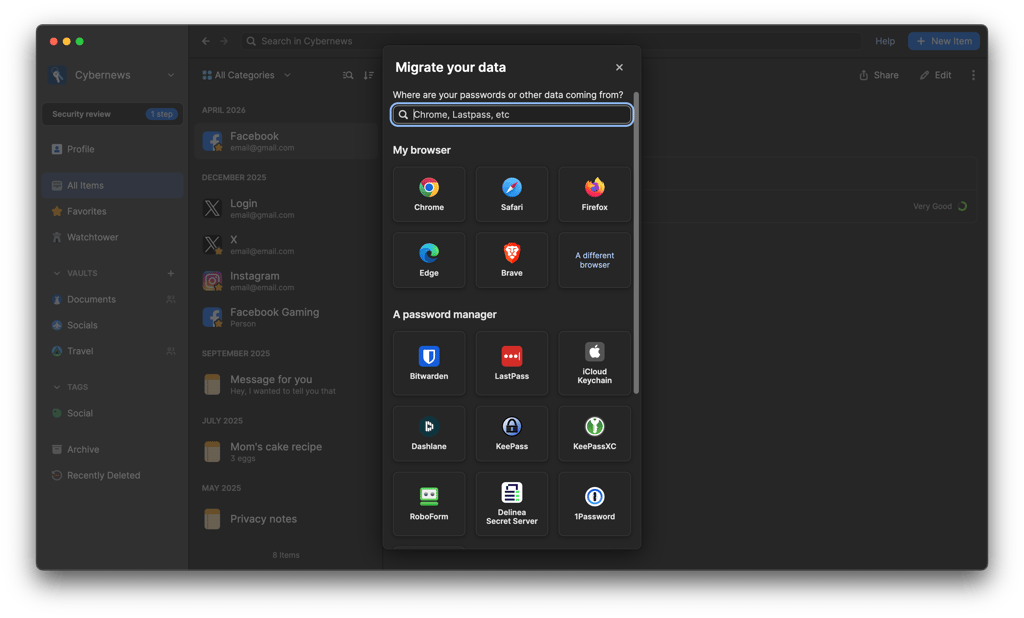The height and width of the screenshot is (618, 1024).
Task: Collapse the Tags section
Action: [56, 387]
